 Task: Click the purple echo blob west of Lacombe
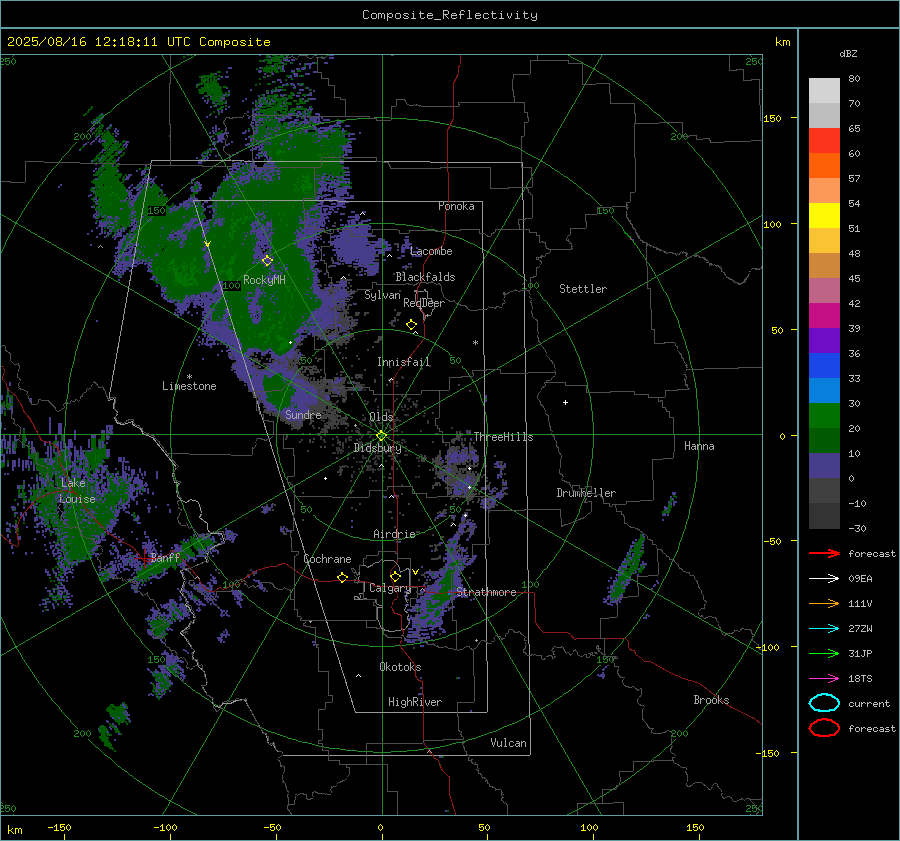pos(356,246)
